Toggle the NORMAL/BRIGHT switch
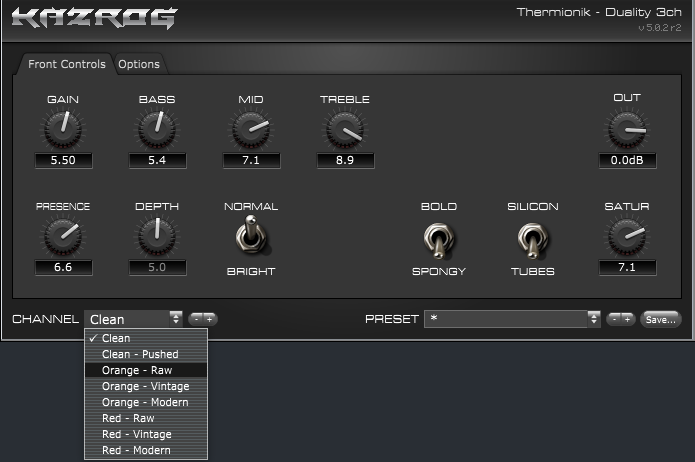Screen dimensions: 695x462 pos(251,235)
